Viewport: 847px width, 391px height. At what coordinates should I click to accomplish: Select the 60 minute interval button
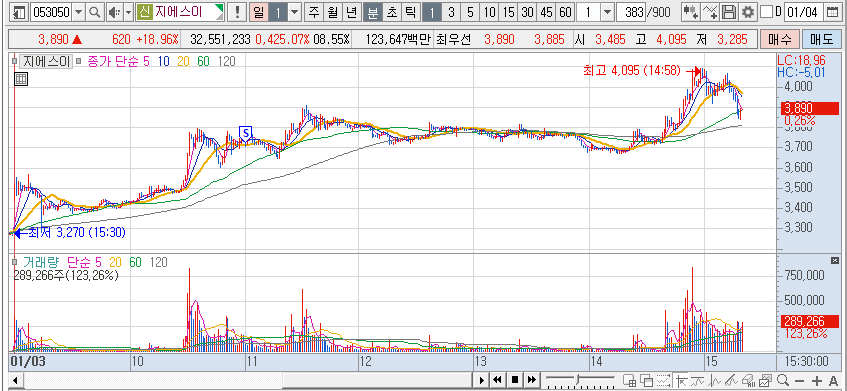(x=566, y=12)
